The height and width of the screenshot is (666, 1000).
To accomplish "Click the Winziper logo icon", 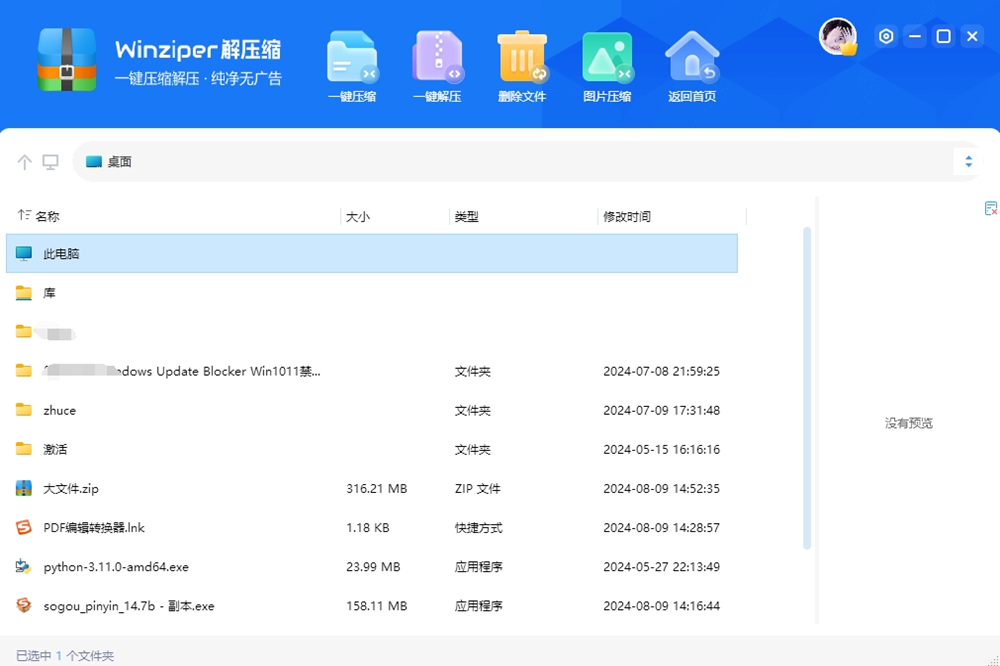I will click(x=66, y=60).
